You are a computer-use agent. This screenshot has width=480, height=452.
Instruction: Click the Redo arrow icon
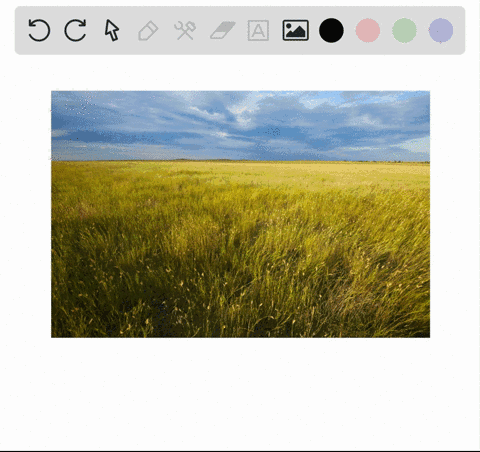tap(75, 30)
